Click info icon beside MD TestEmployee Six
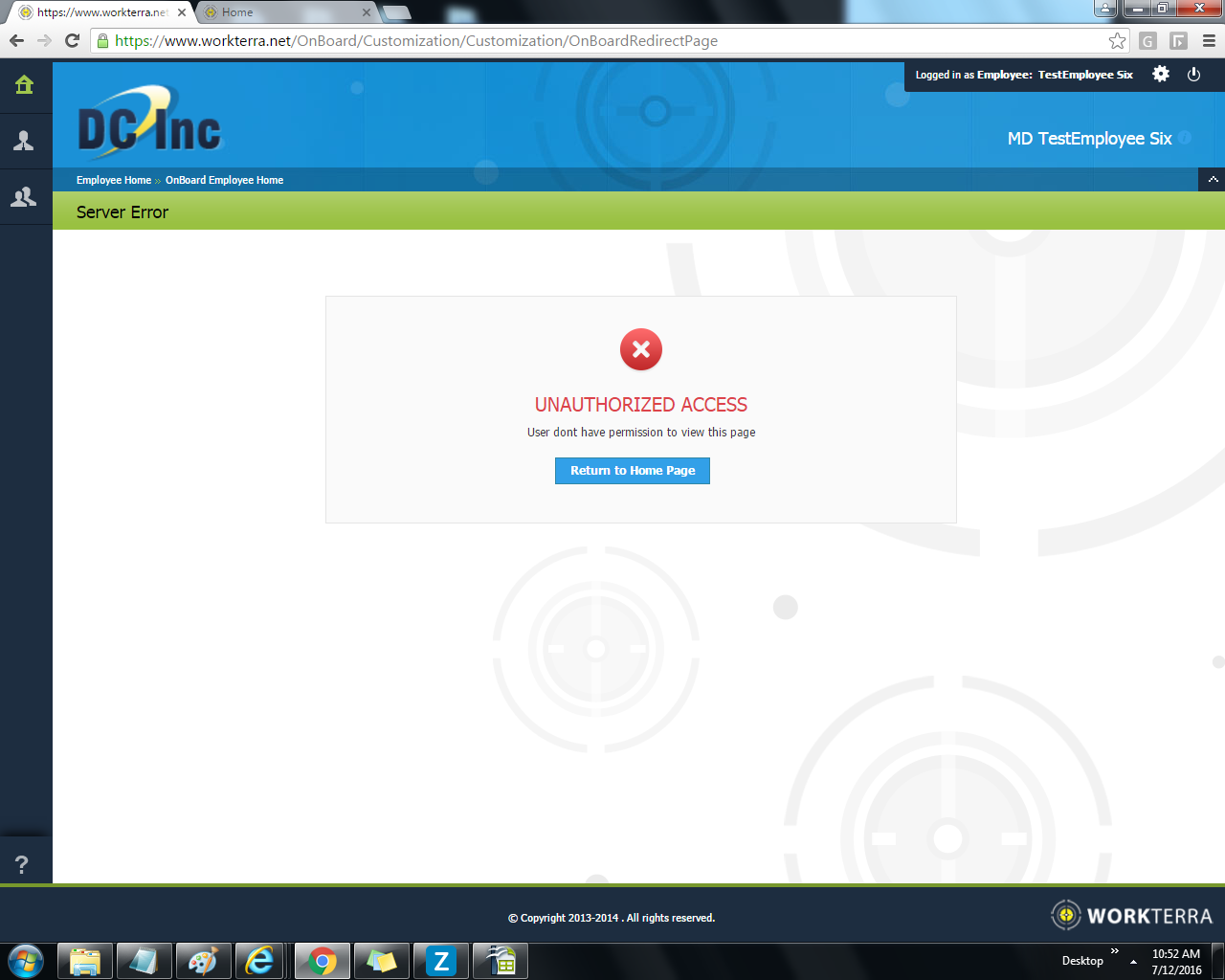 tap(1185, 138)
